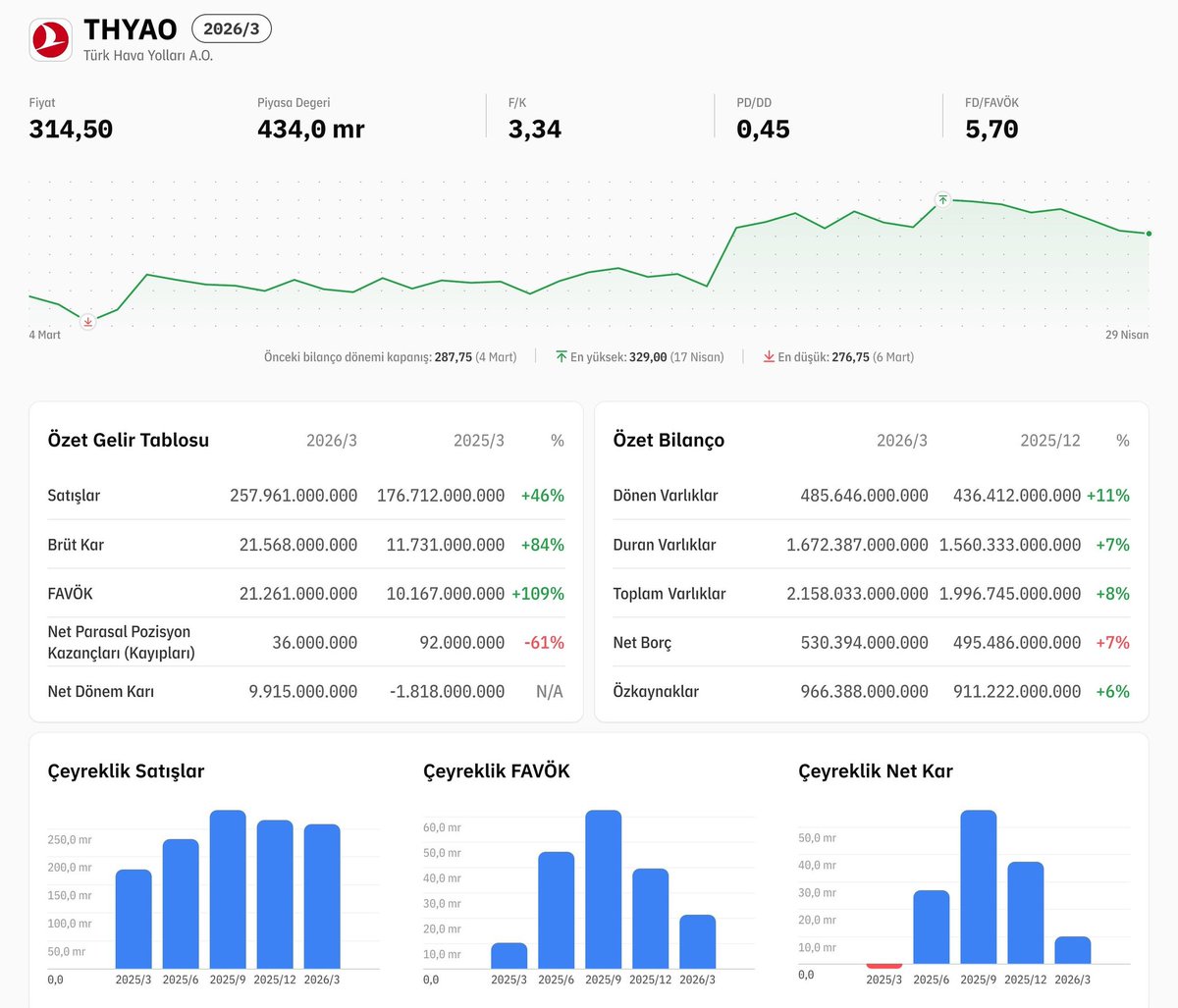The height and width of the screenshot is (1008, 1178).
Task: Click the 2026/3 bar in Çeyreklik Satışlar
Action: pyautogui.click(x=322, y=895)
